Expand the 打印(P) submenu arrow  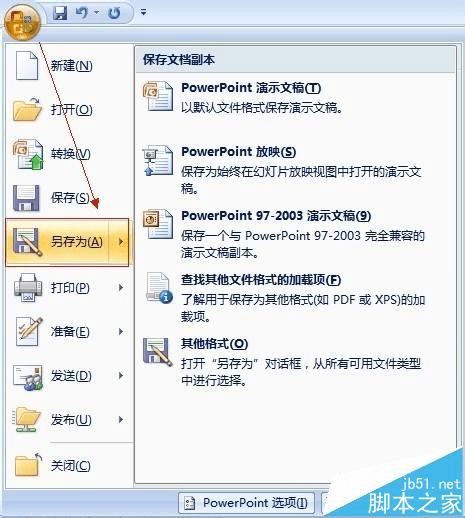tap(121, 287)
